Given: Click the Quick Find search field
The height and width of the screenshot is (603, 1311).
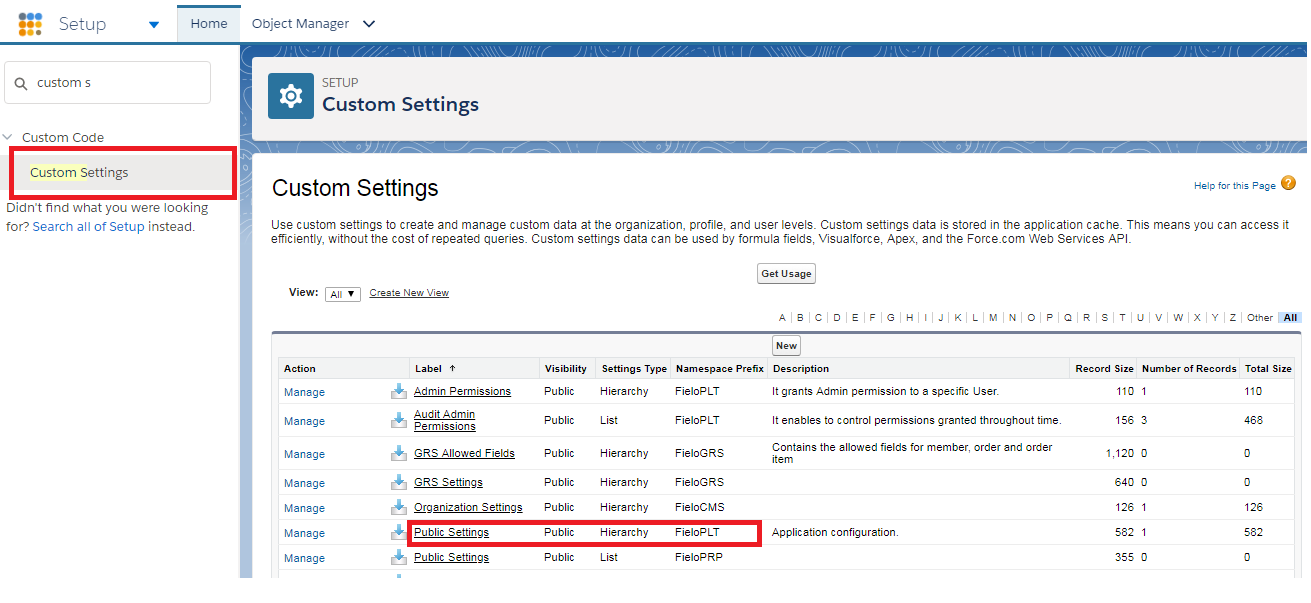Looking at the screenshot, I should pyautogui.click(x=108, y=82).
